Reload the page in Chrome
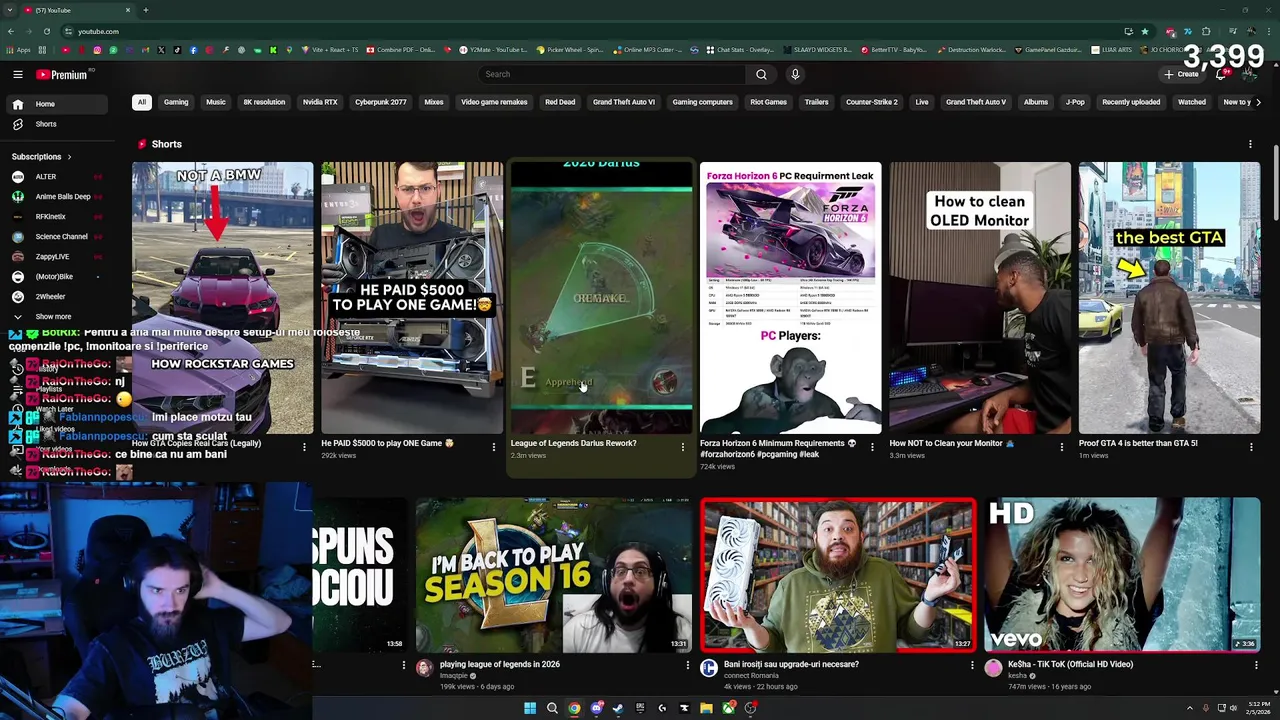The height and width of the screenshot is (720, 1280). click(45, 31)
